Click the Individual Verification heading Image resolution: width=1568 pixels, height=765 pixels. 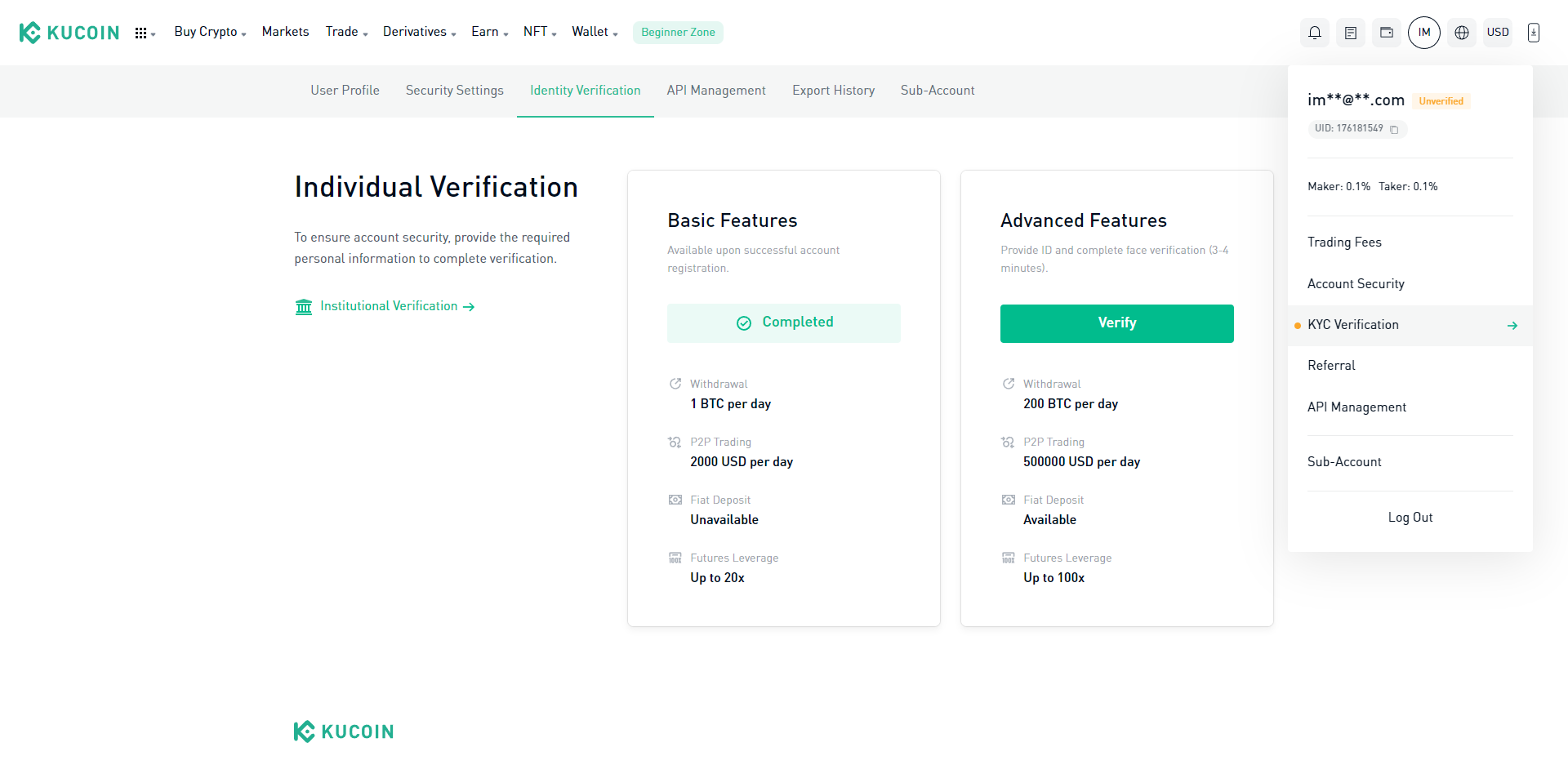coord(436,187)
